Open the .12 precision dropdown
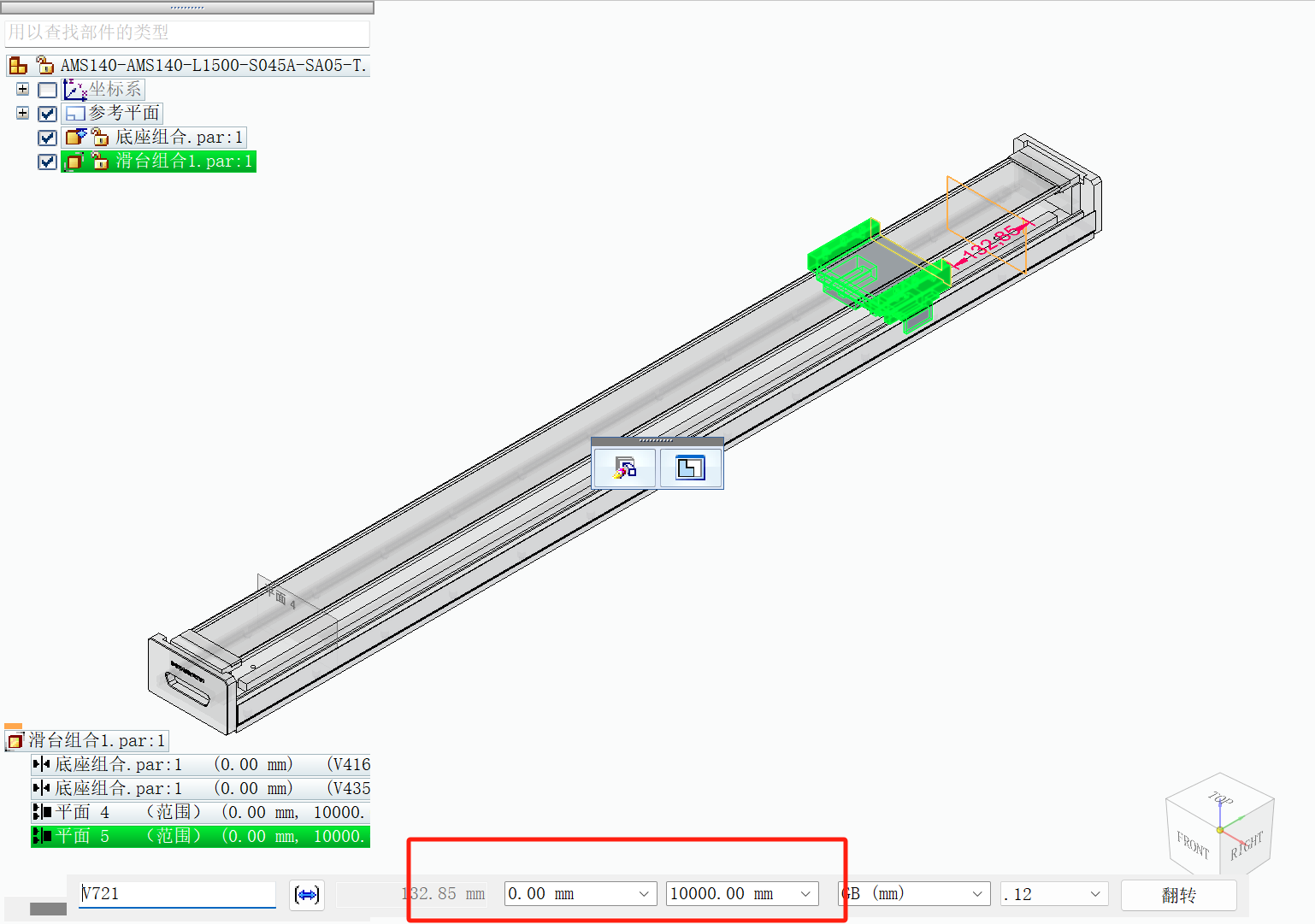Image resolution: width=1315 pixels, height=924 pixels. (1095, 894)
